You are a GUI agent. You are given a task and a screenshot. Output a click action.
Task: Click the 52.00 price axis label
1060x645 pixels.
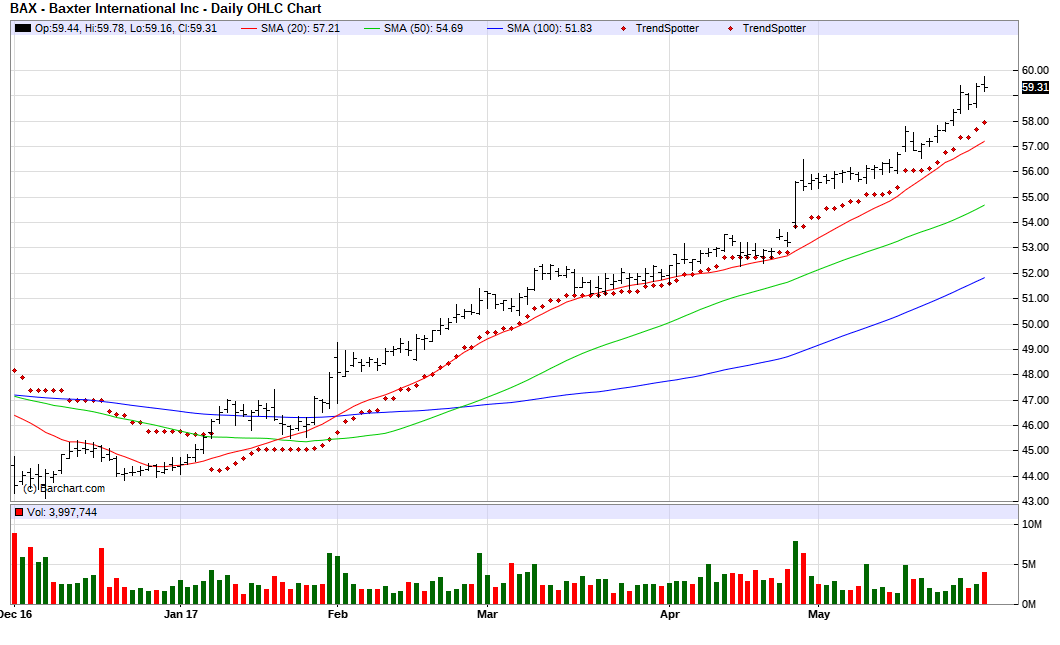pos(1035,273)
